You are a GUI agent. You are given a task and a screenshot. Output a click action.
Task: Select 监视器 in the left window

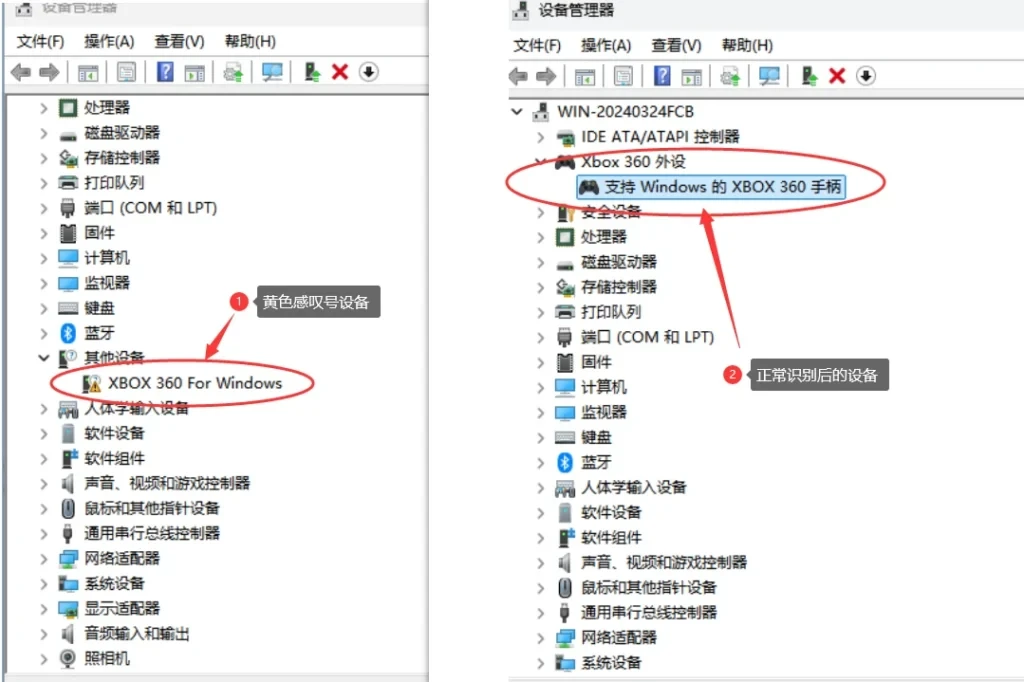pyautogui.click(x=106, y=283)
